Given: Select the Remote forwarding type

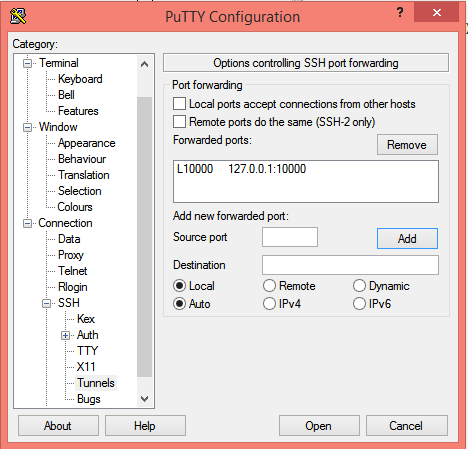Looking at the screenshot, I should (269, 286).
